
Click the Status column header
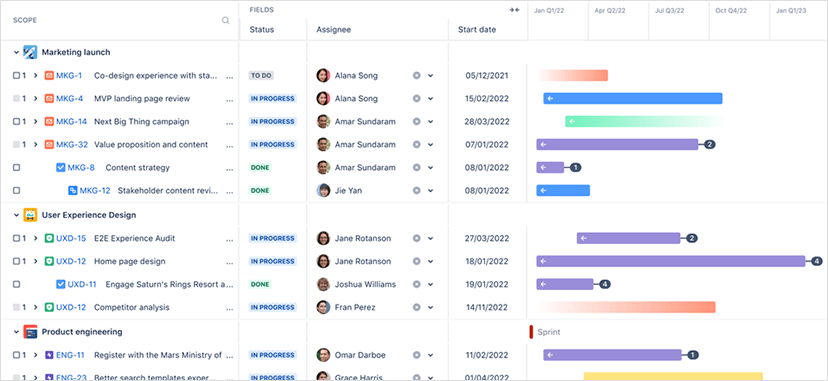(x=262, y=30)
